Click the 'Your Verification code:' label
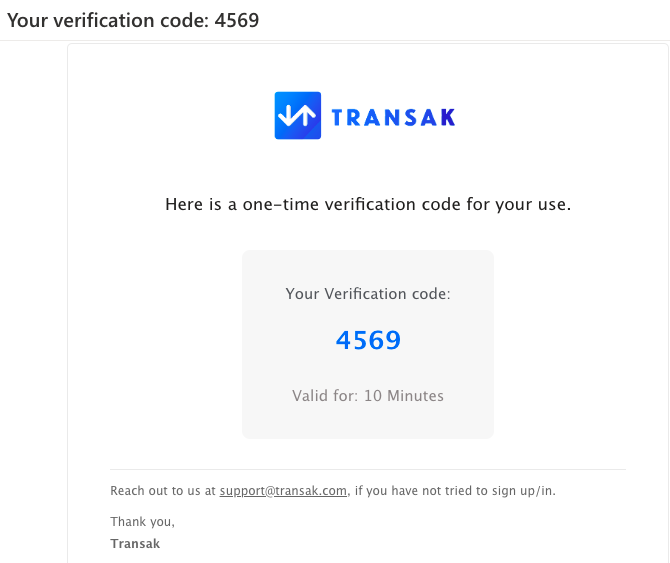670x563 pixels. coord(368,294)
